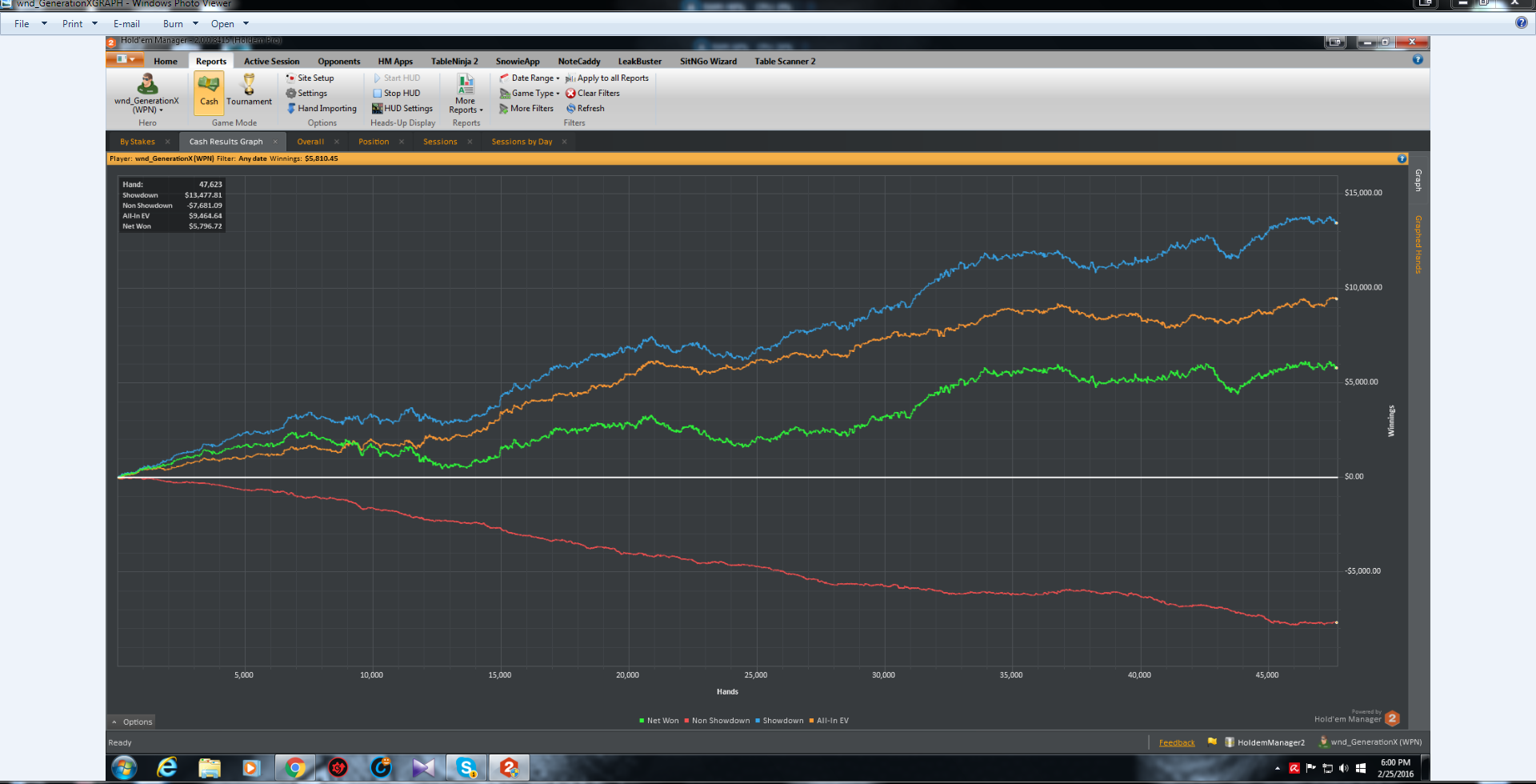Open the Settings gear option
1536x784 pixels.
pos(307,93)
